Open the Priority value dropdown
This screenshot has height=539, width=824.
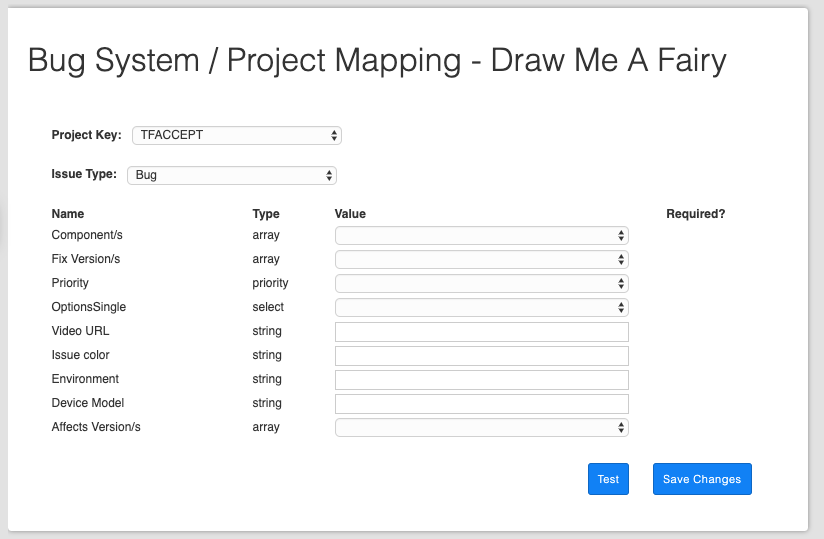click(x=481, y=283)
